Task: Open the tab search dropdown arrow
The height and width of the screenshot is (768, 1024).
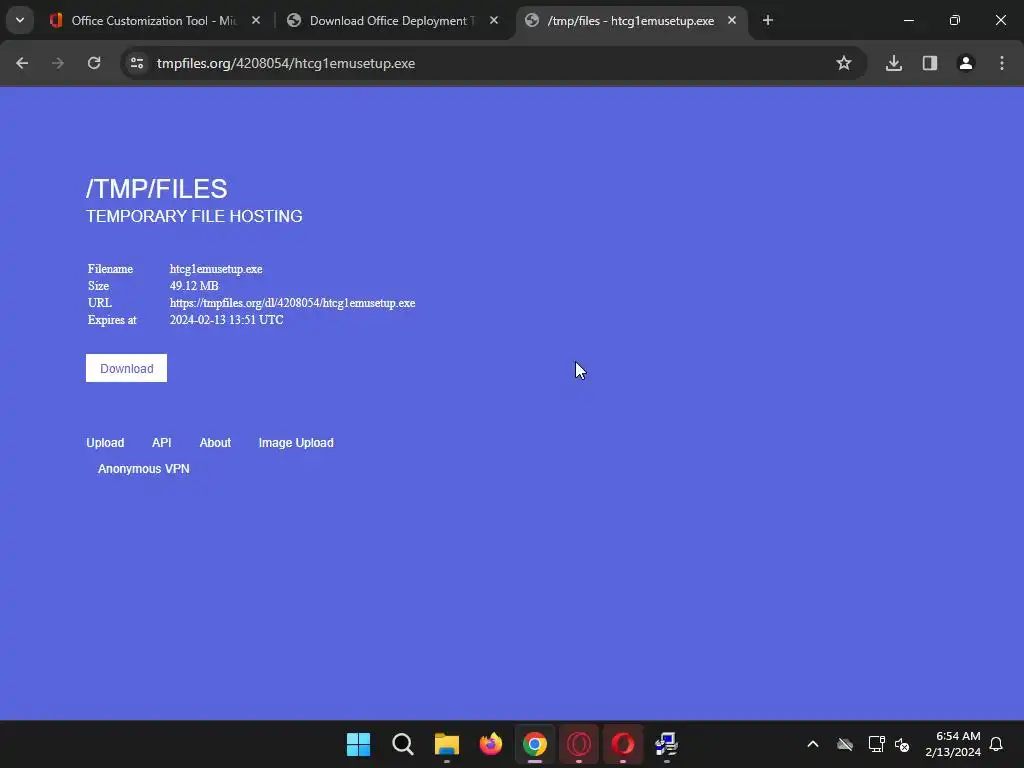Action: point(20,20)
